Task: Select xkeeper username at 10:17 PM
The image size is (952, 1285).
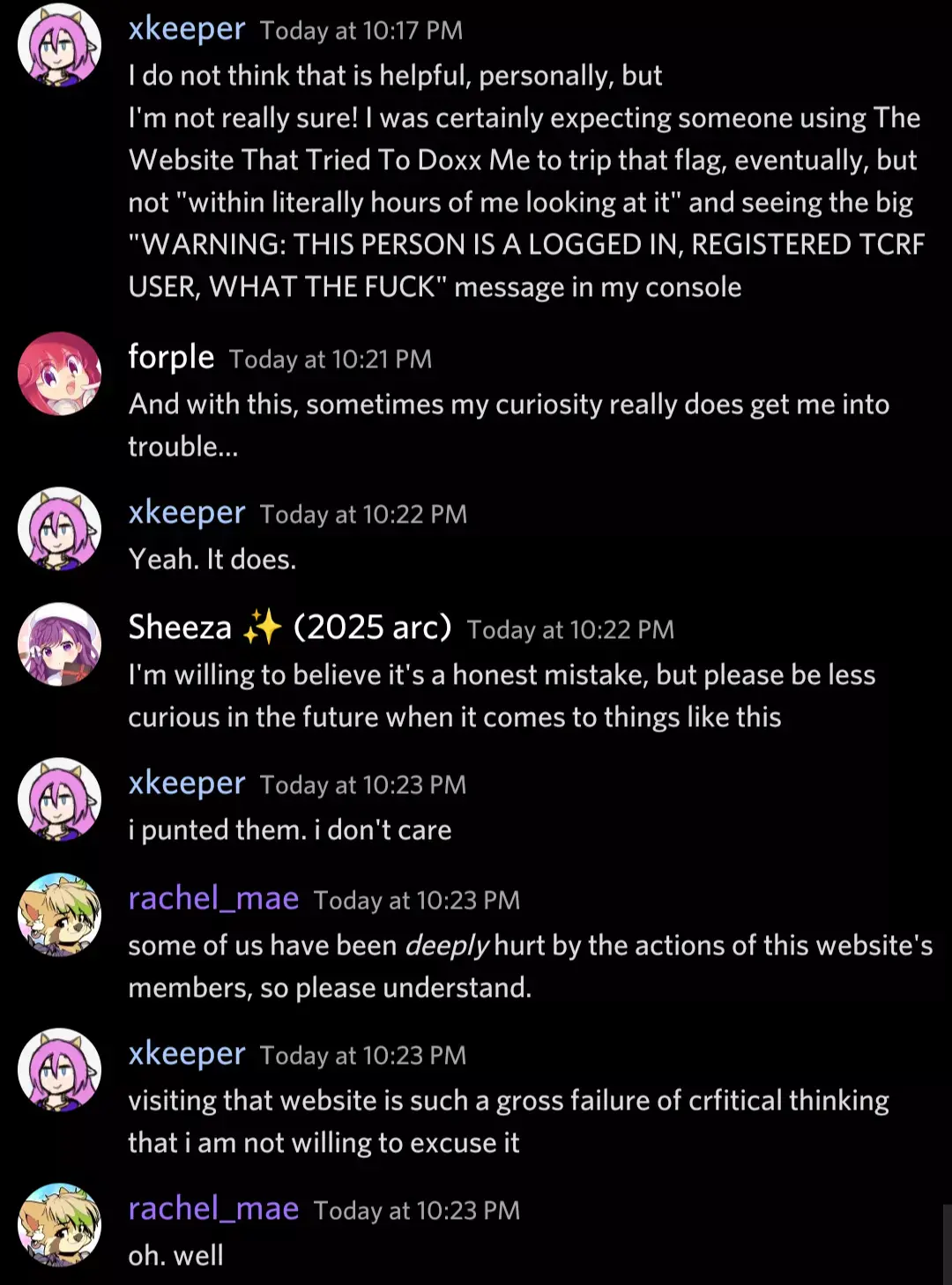Action: (186, 29)
